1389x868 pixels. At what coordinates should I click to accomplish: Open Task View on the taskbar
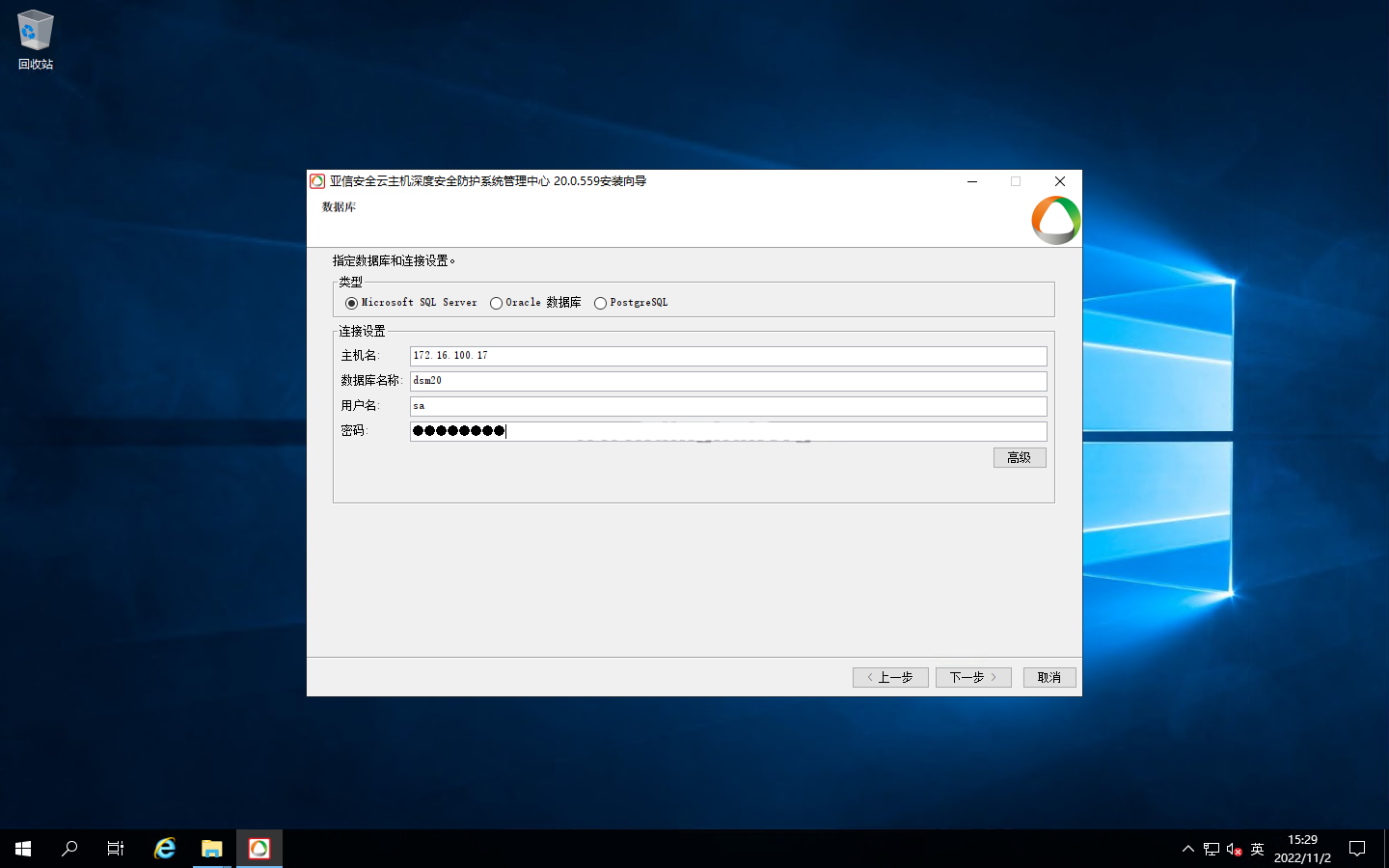point(116,849)
